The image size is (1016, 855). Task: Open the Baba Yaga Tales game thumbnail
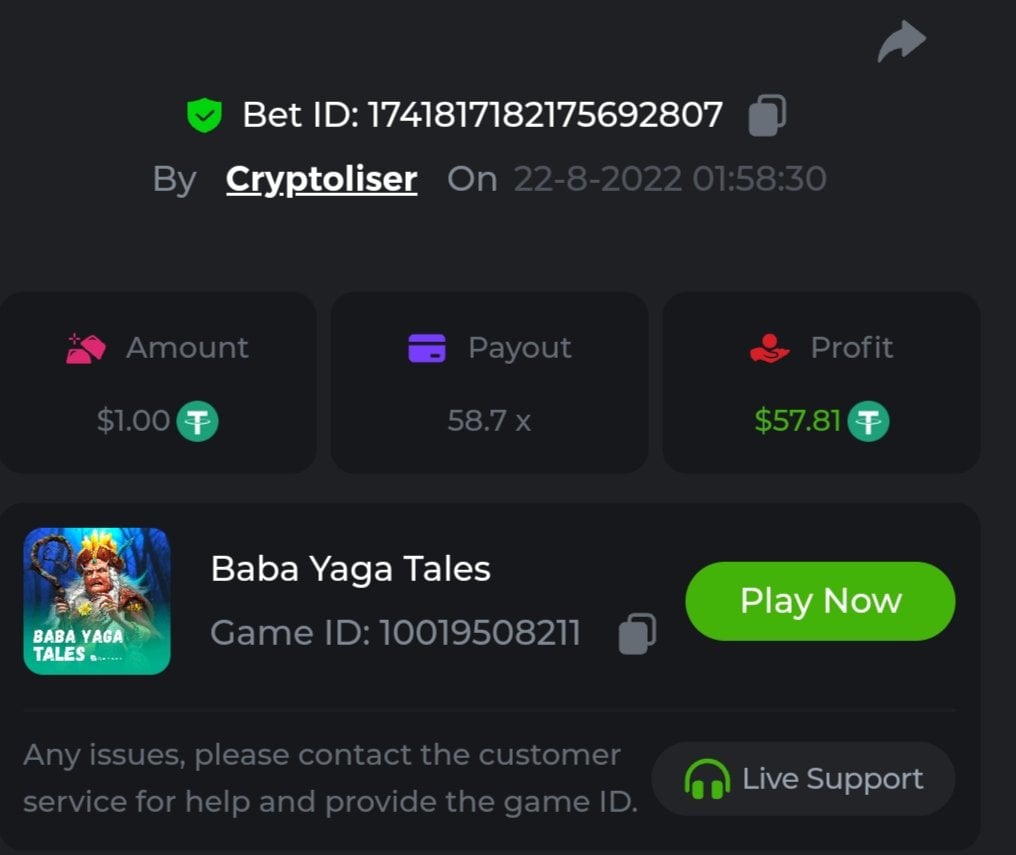(97, 601)
